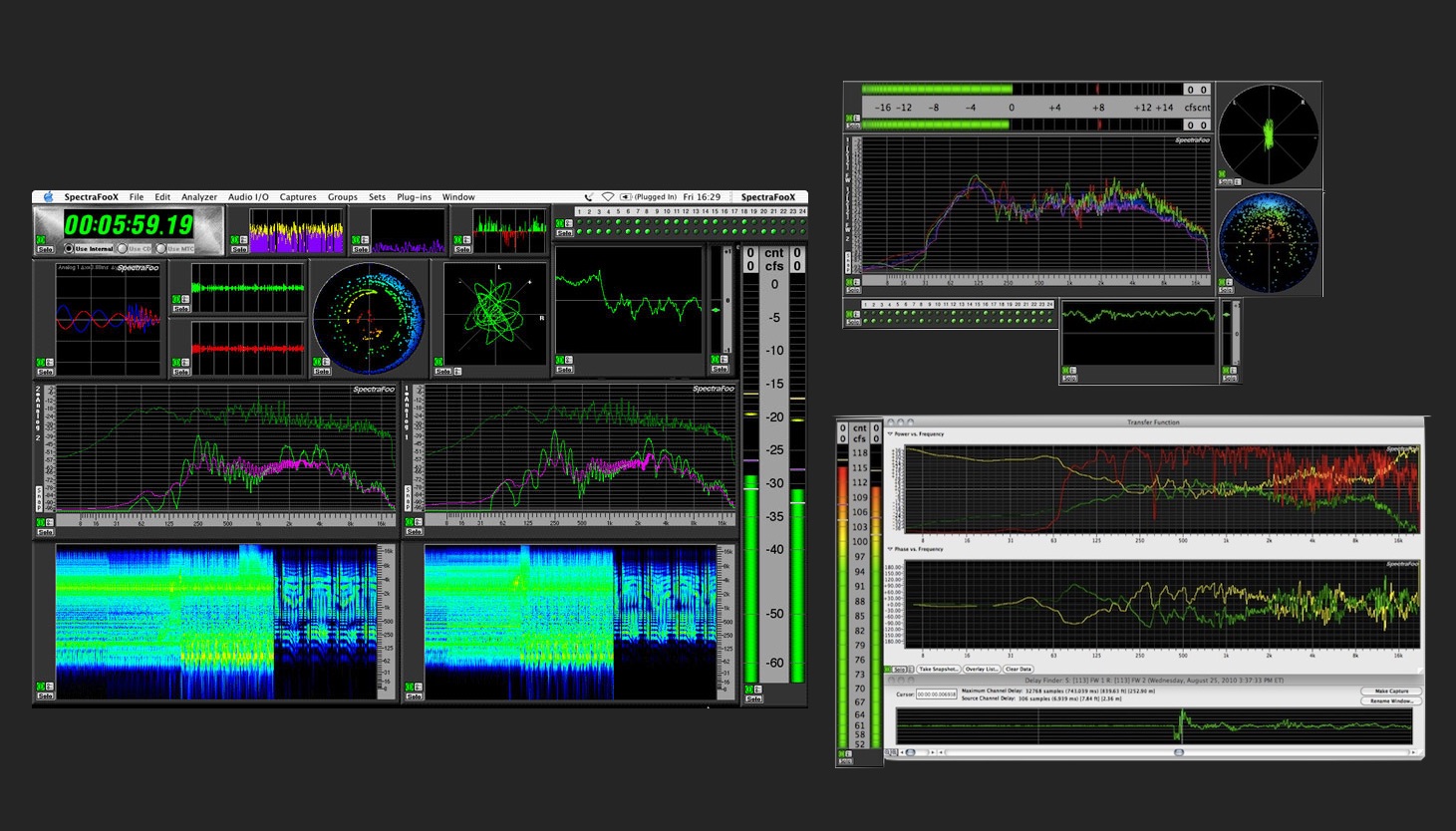Collapse the Power vs. Frequency section
The image size is (1456, 831).
coord(890,434)
